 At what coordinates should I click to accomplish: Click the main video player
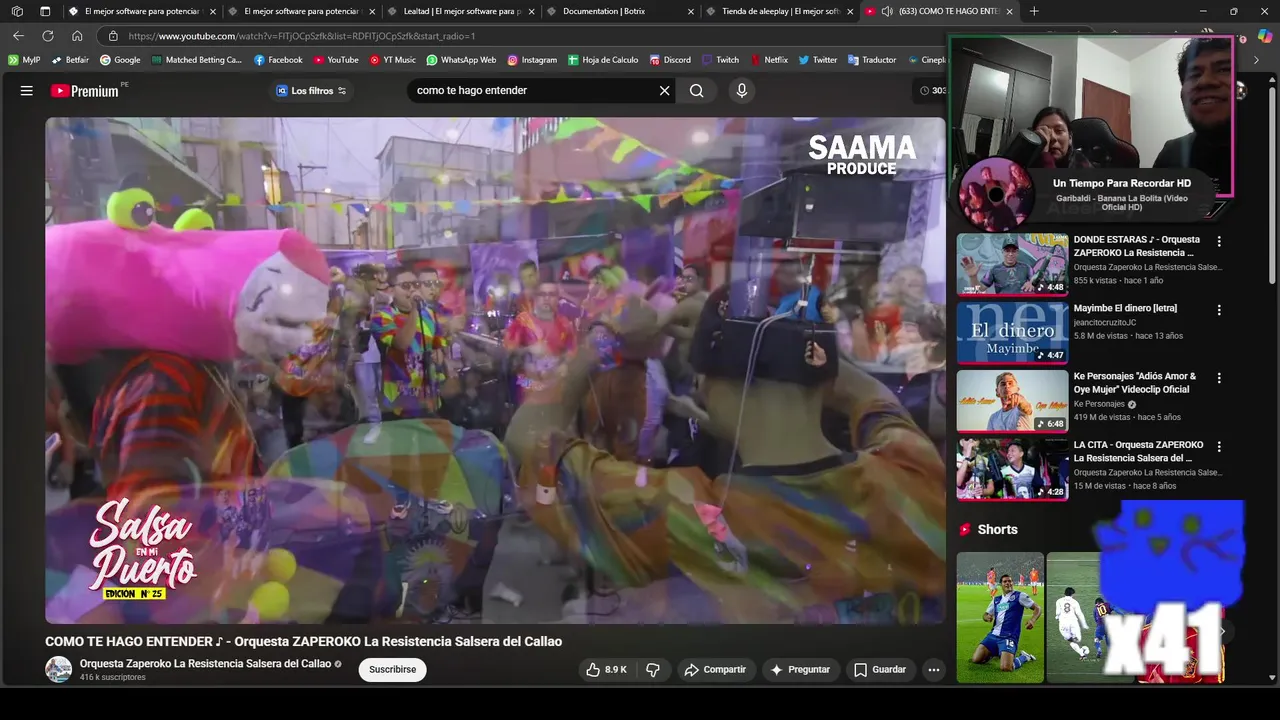point(495,370)
